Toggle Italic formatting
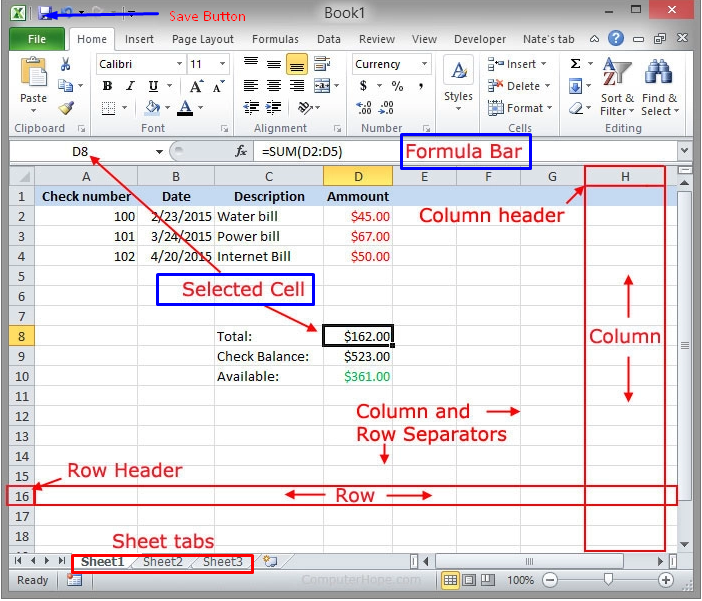This screenshot has width=702, height=601. (x=130, y=86)
